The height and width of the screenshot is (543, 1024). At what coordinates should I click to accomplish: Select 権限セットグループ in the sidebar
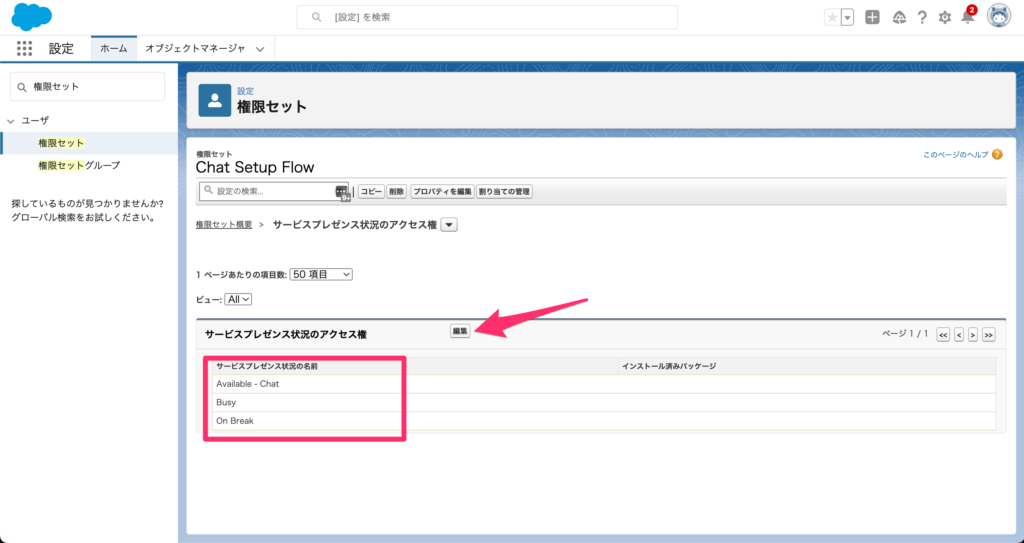click(x=79, y=165)
